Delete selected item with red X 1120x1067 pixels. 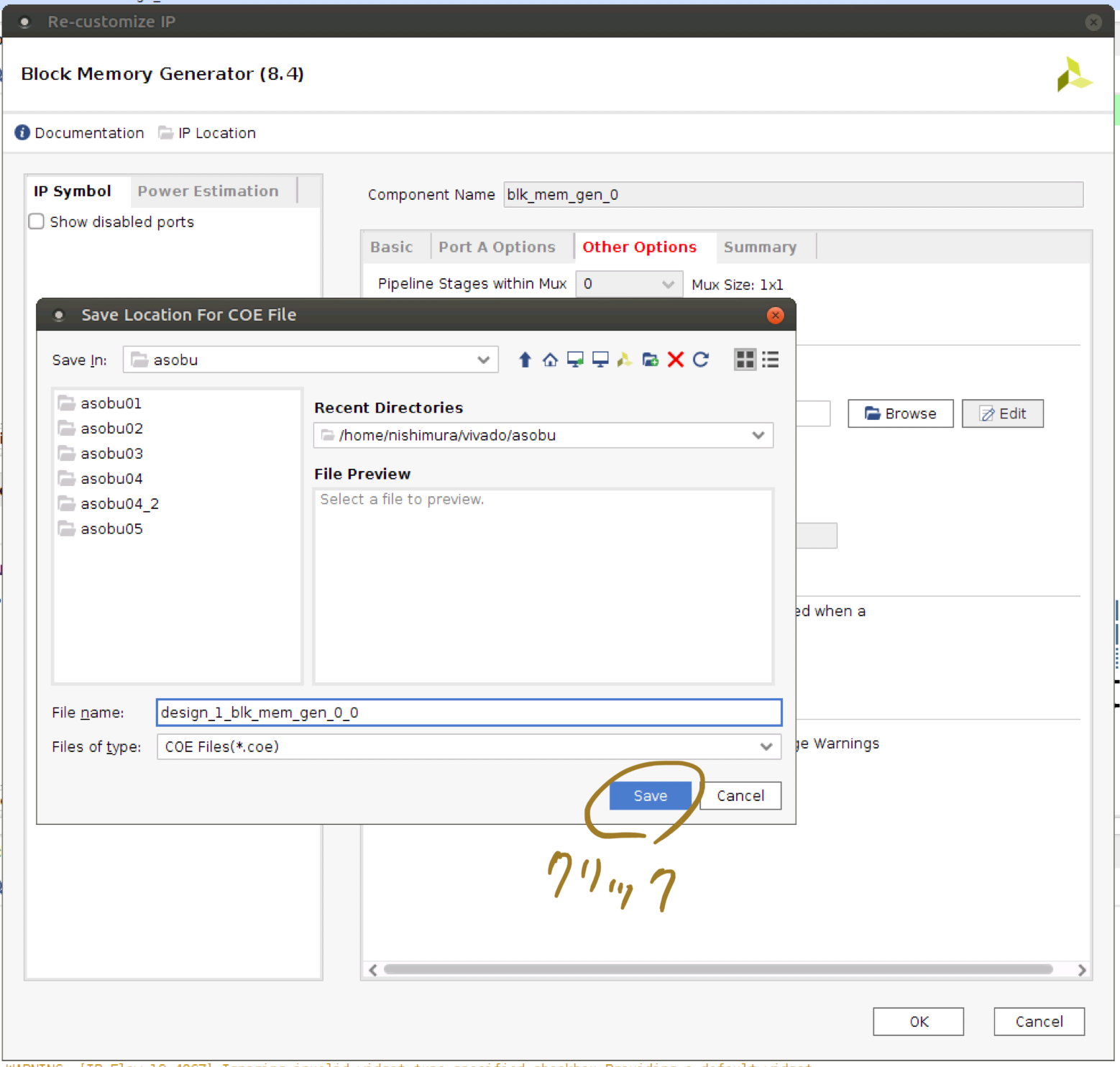(x=676, y=360)
